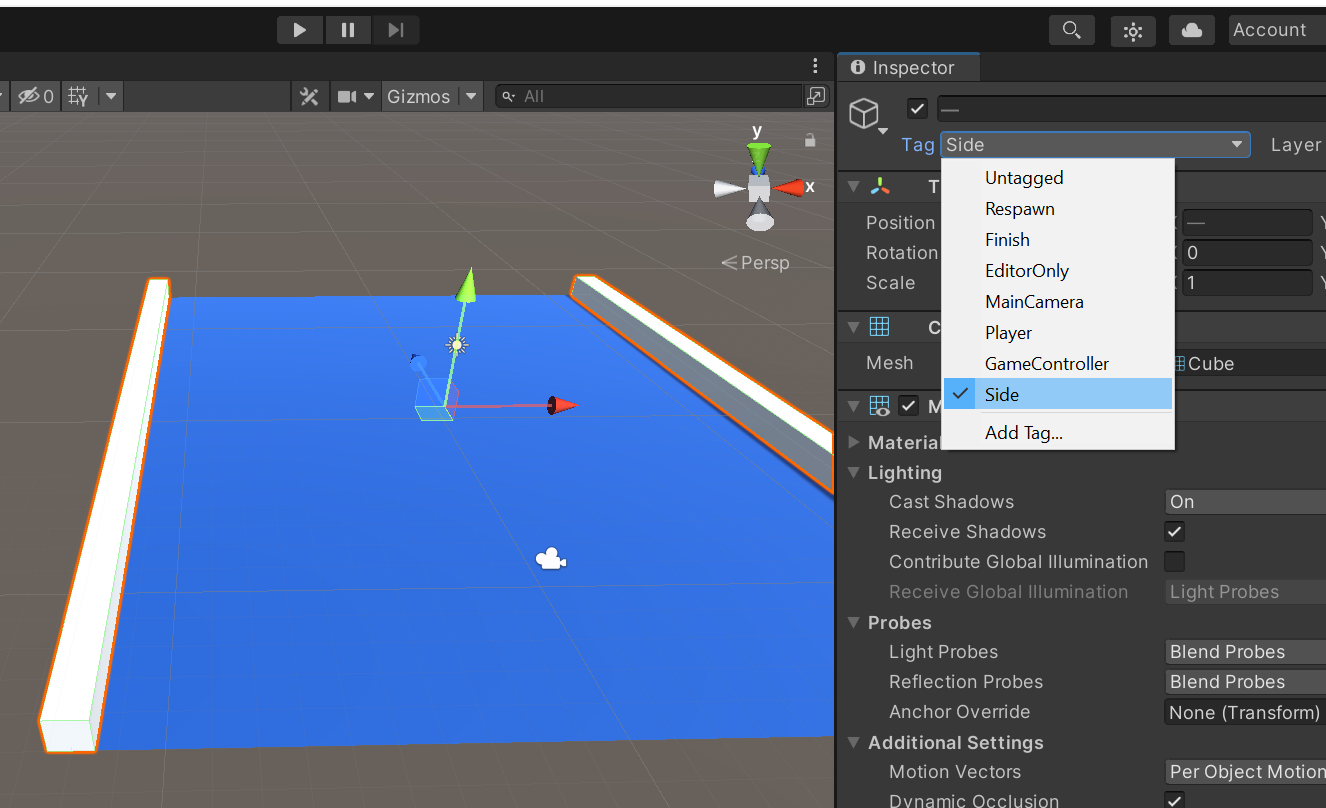Choose Untagged from the tag list

click(x=1058, y=178)
